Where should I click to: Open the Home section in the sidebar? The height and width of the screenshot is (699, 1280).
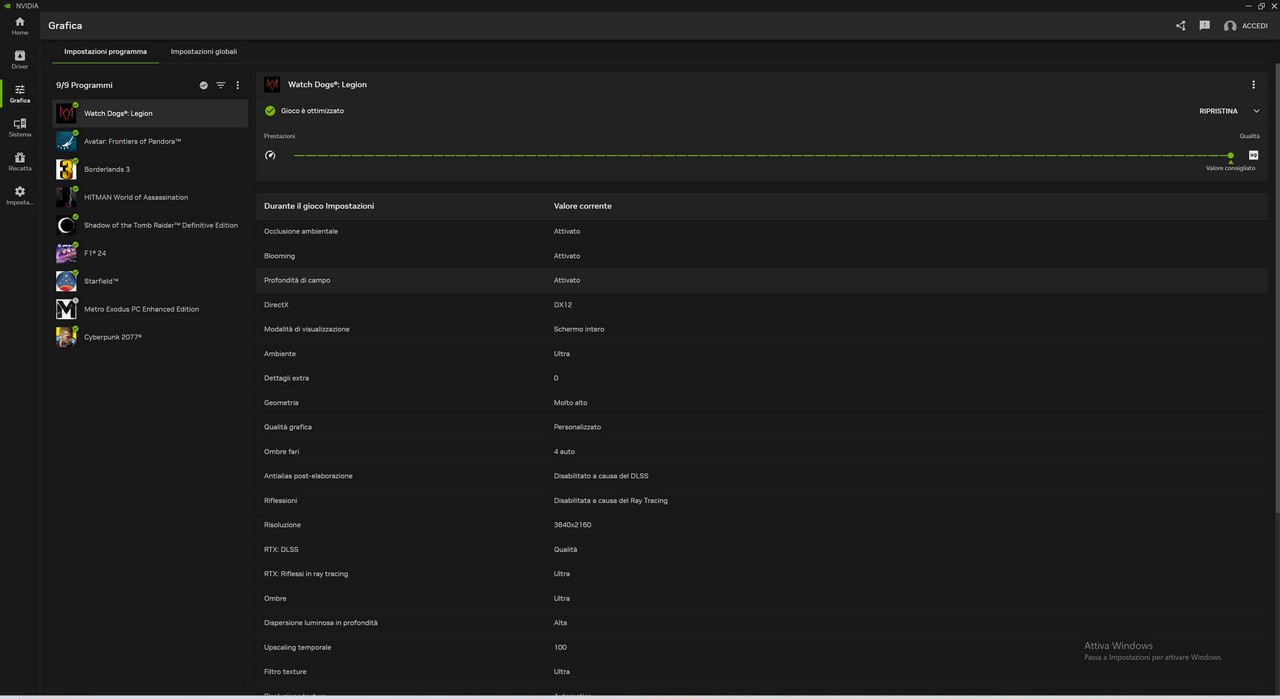tap(20, 26)
